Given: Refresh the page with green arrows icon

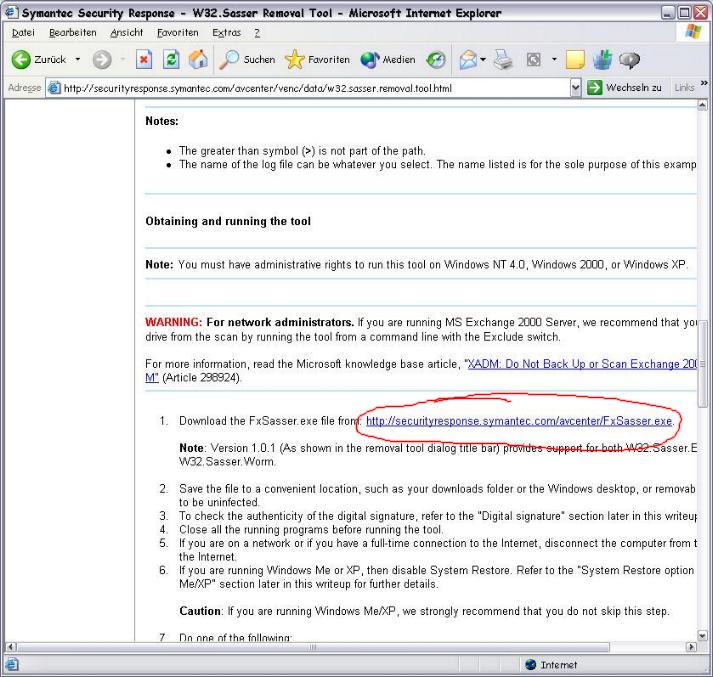Looking at the screenshot, I should (x=171, y=60).
